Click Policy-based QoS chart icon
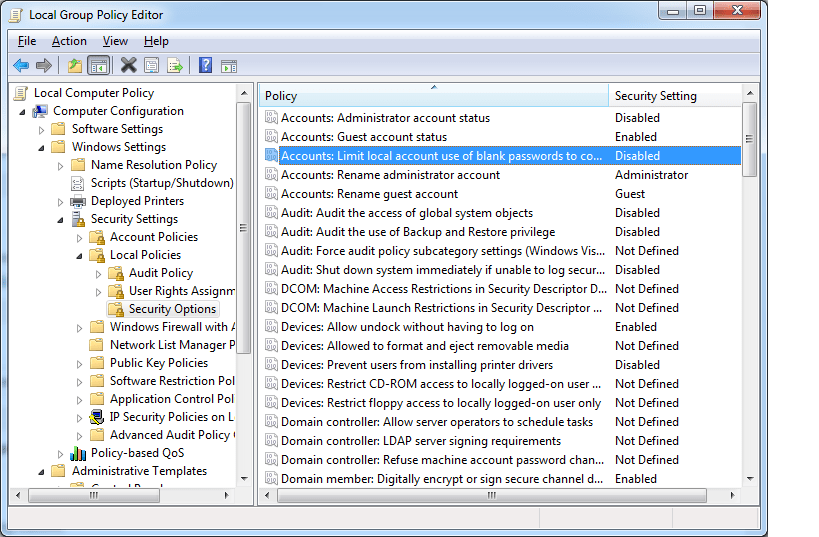This screenshot has height=537, width=819. pos(78,453)
